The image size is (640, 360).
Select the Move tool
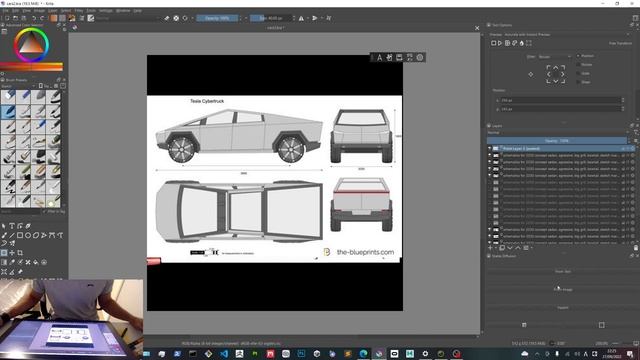click(12, 253)
